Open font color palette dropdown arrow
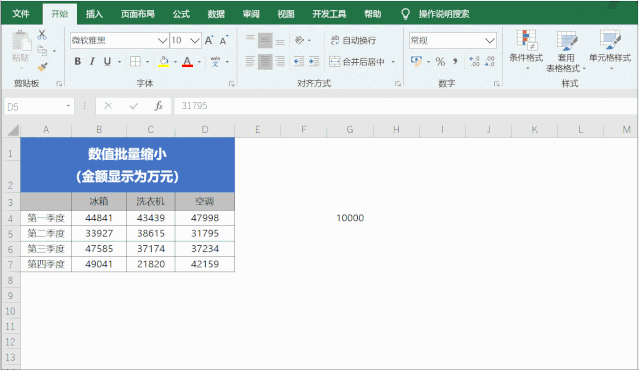This screenshot has width=639, height=370. pos(199,62)
